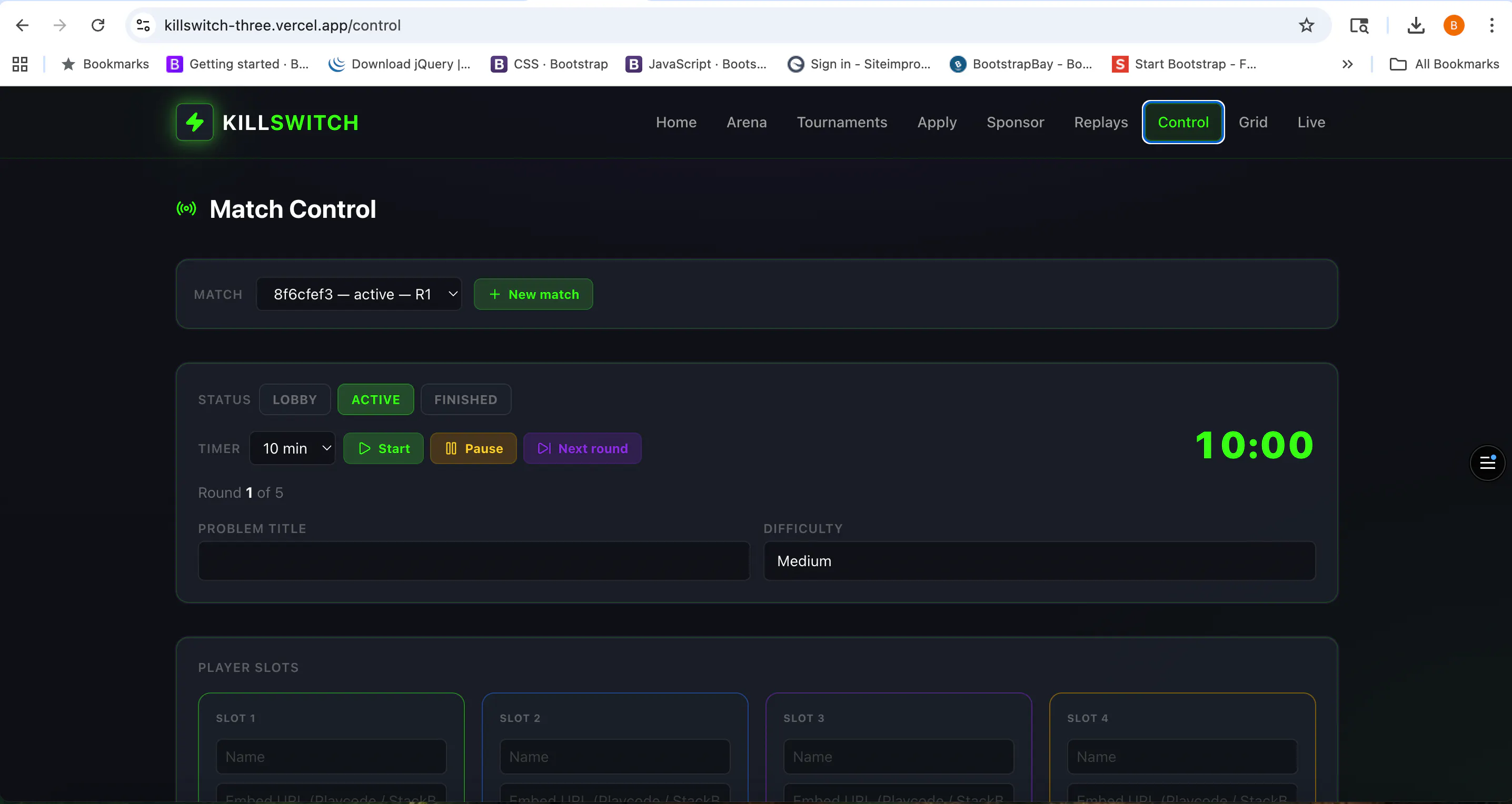Open the Chrome search tabs icon
The image size is (1512, 804).
point(1359,25)
